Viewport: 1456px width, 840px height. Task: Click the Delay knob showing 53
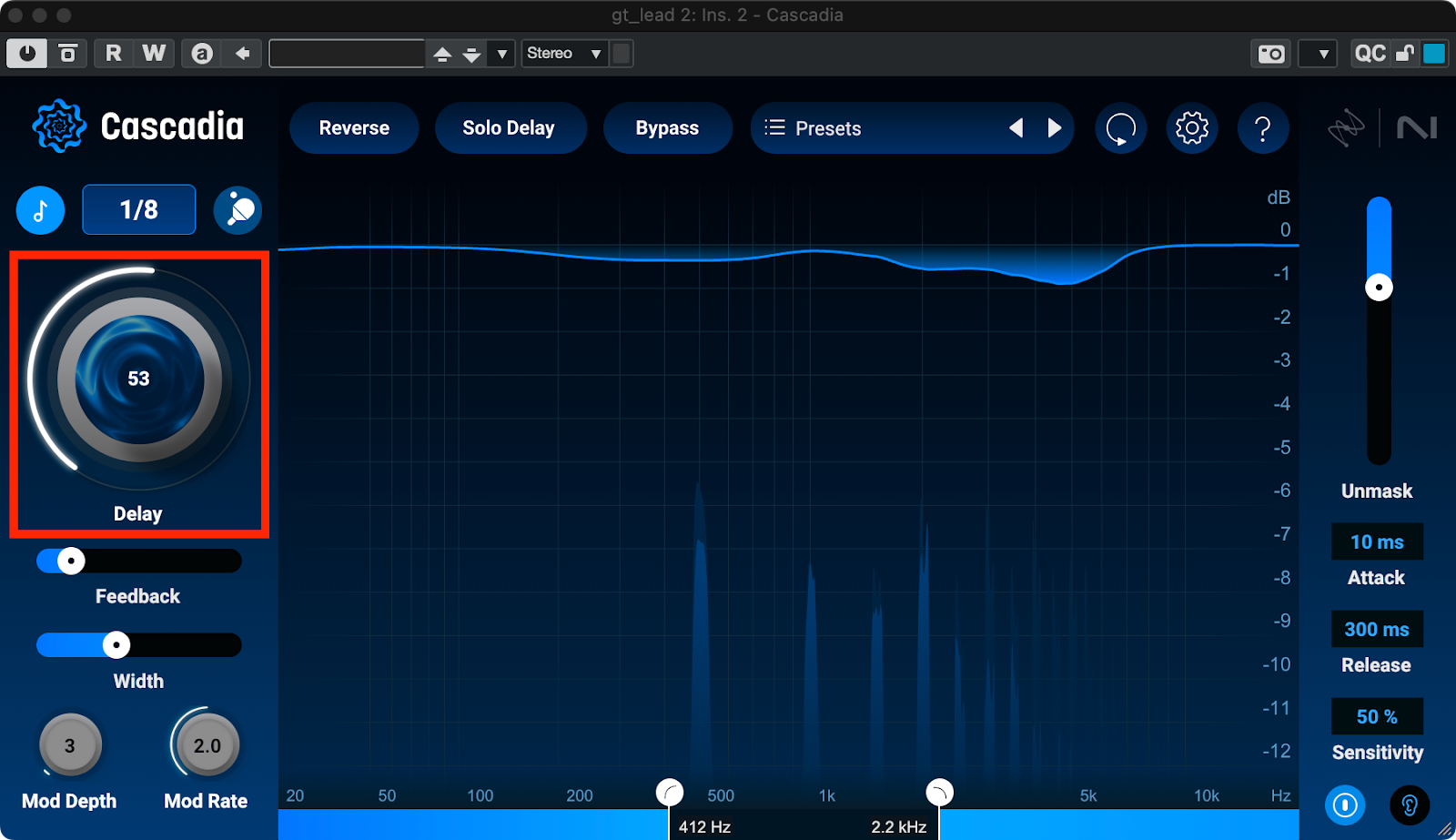pos(139,380)
